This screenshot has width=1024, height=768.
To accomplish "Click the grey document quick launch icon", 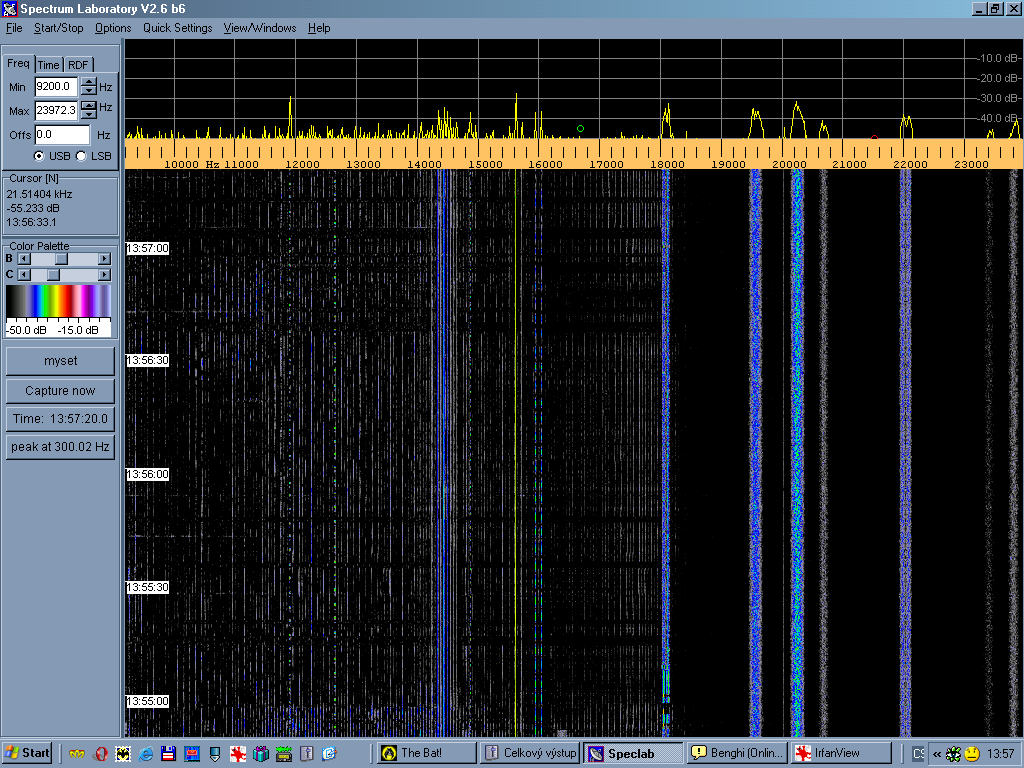I will [x=306, y=754].
